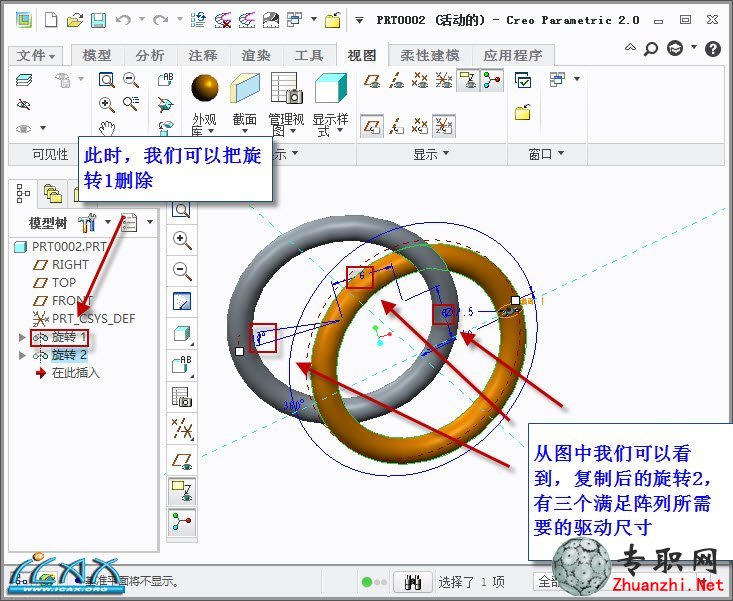Toggle point display in ribbon 显示 group
Viewport: 733px width, 601px height.
click(420, 80)
